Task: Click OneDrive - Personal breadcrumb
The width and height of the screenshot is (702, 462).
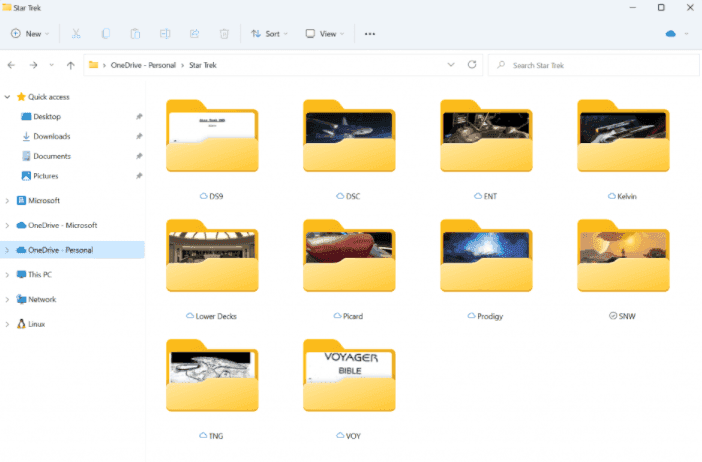Action: click(143, 65)
